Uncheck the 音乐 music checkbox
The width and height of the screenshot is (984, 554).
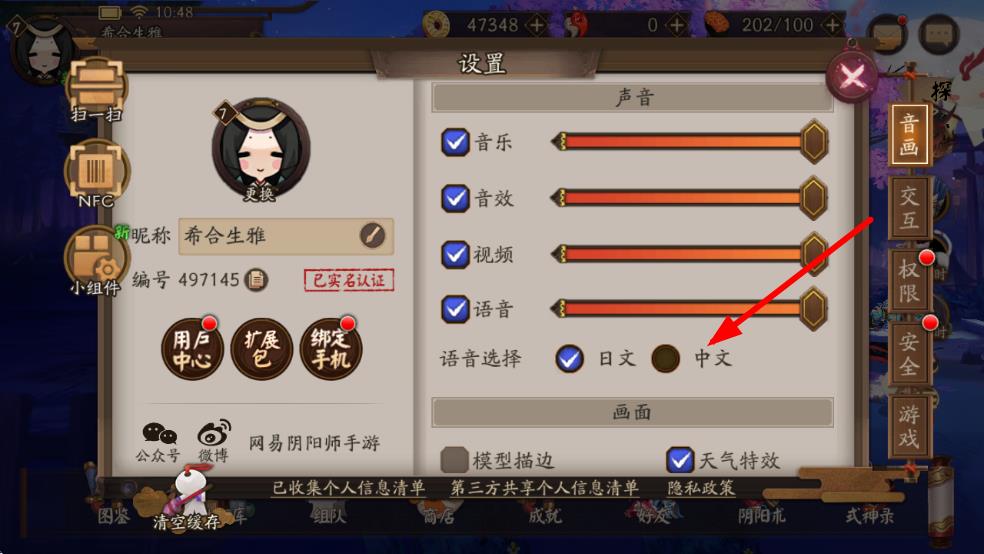455,142
